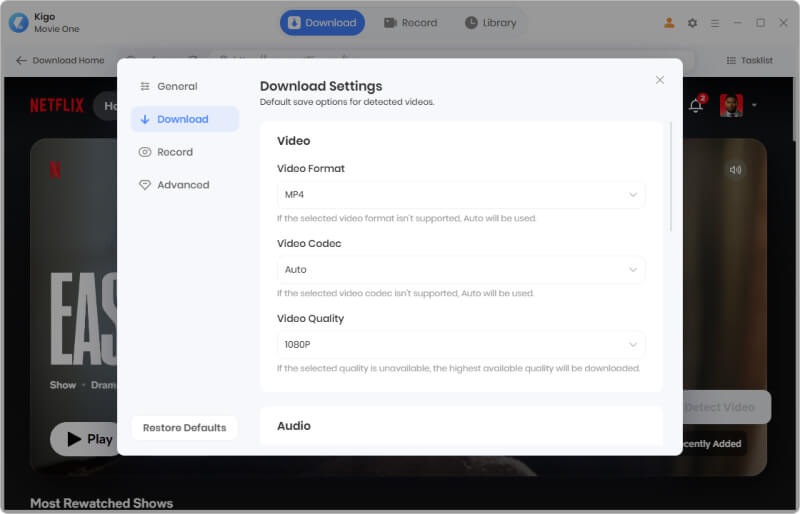
Task: Click the Netflix Play button
Action: point(83,439)
